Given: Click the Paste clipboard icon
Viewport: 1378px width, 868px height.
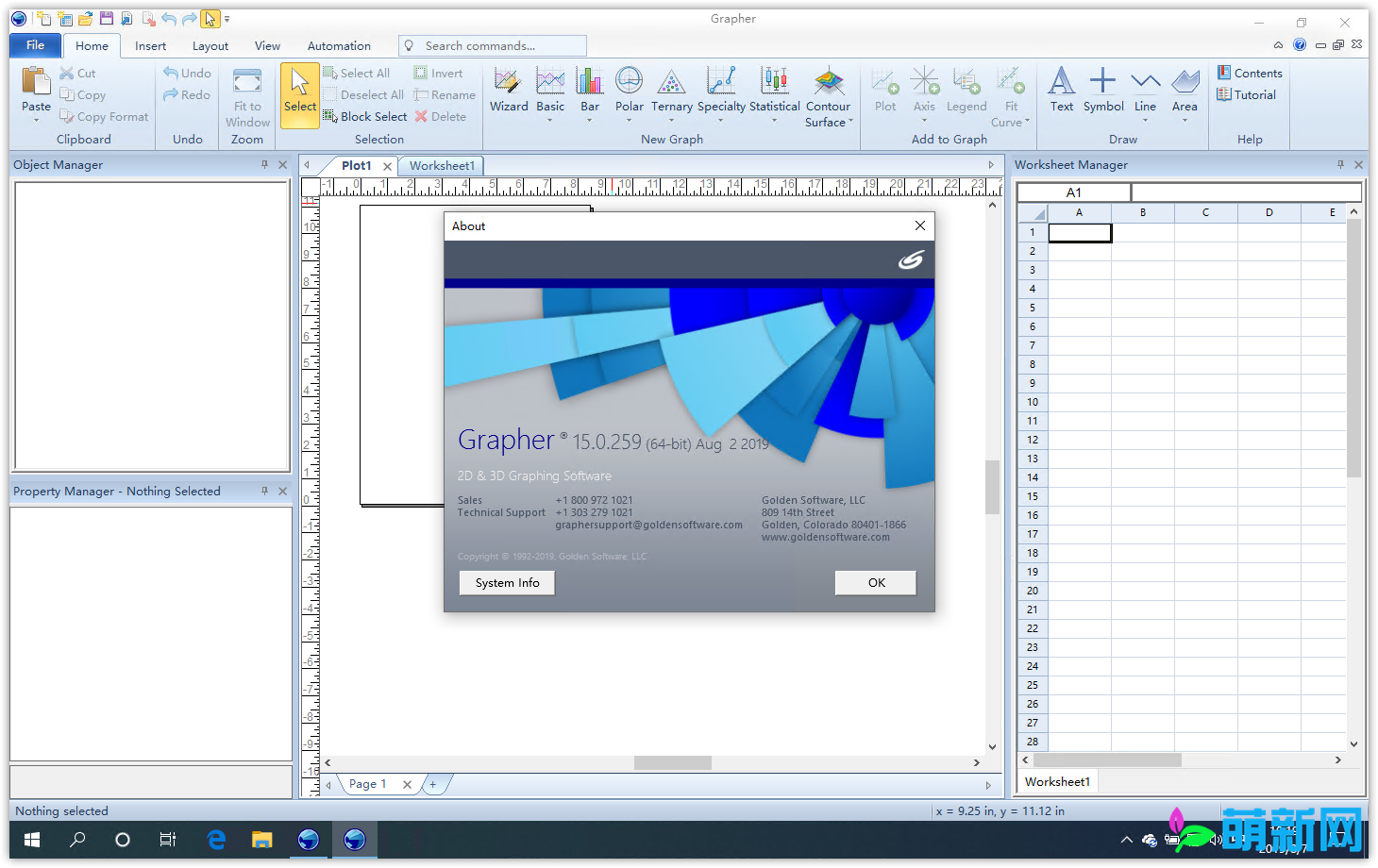Looking at the screenshot, I should (36, 81).
